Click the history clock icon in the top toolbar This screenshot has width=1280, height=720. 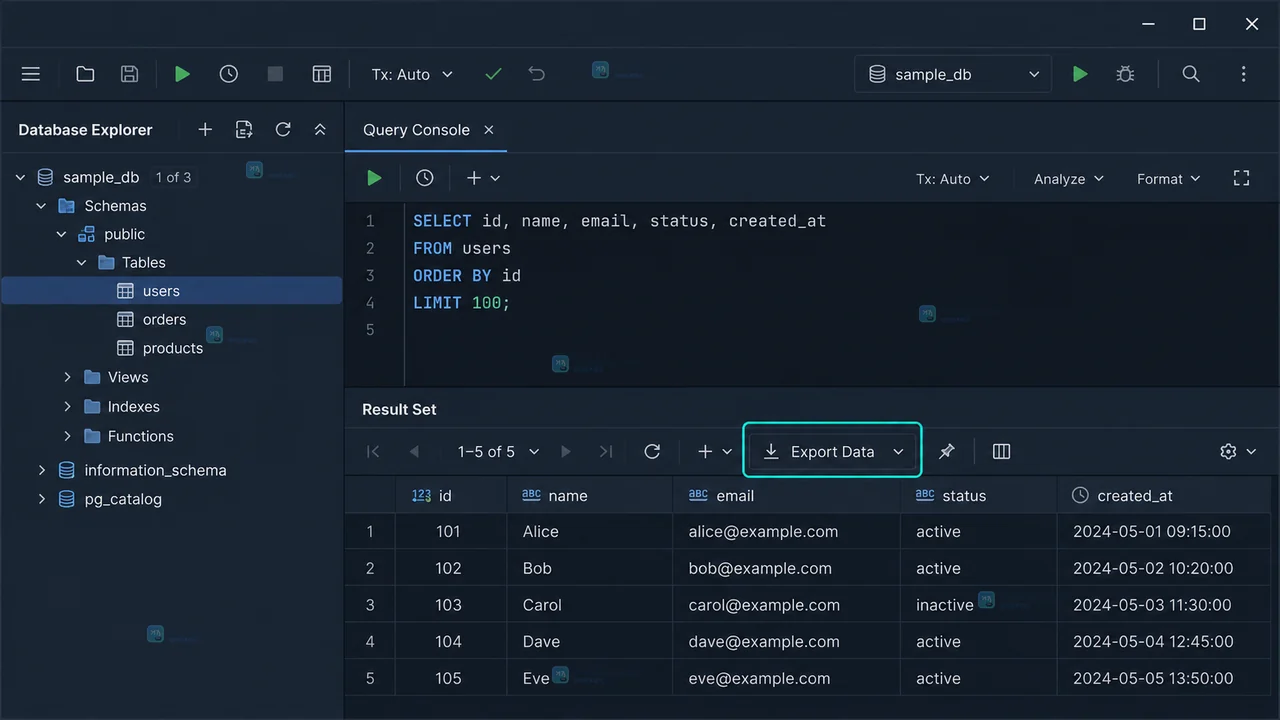[229, 74]
